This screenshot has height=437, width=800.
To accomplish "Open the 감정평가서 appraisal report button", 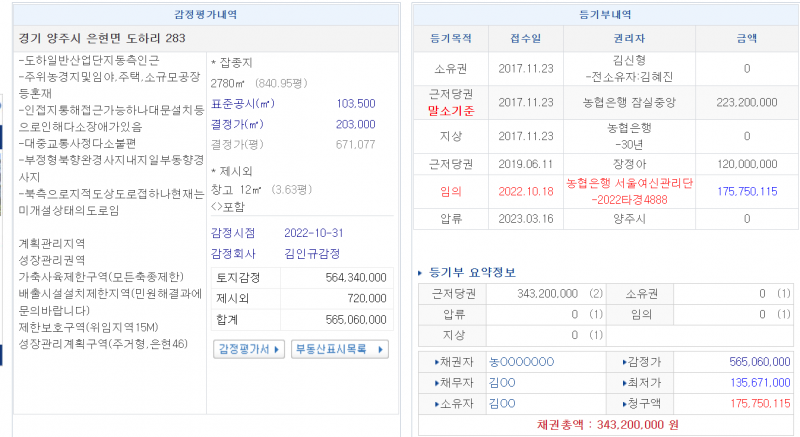I will point(244,349).
